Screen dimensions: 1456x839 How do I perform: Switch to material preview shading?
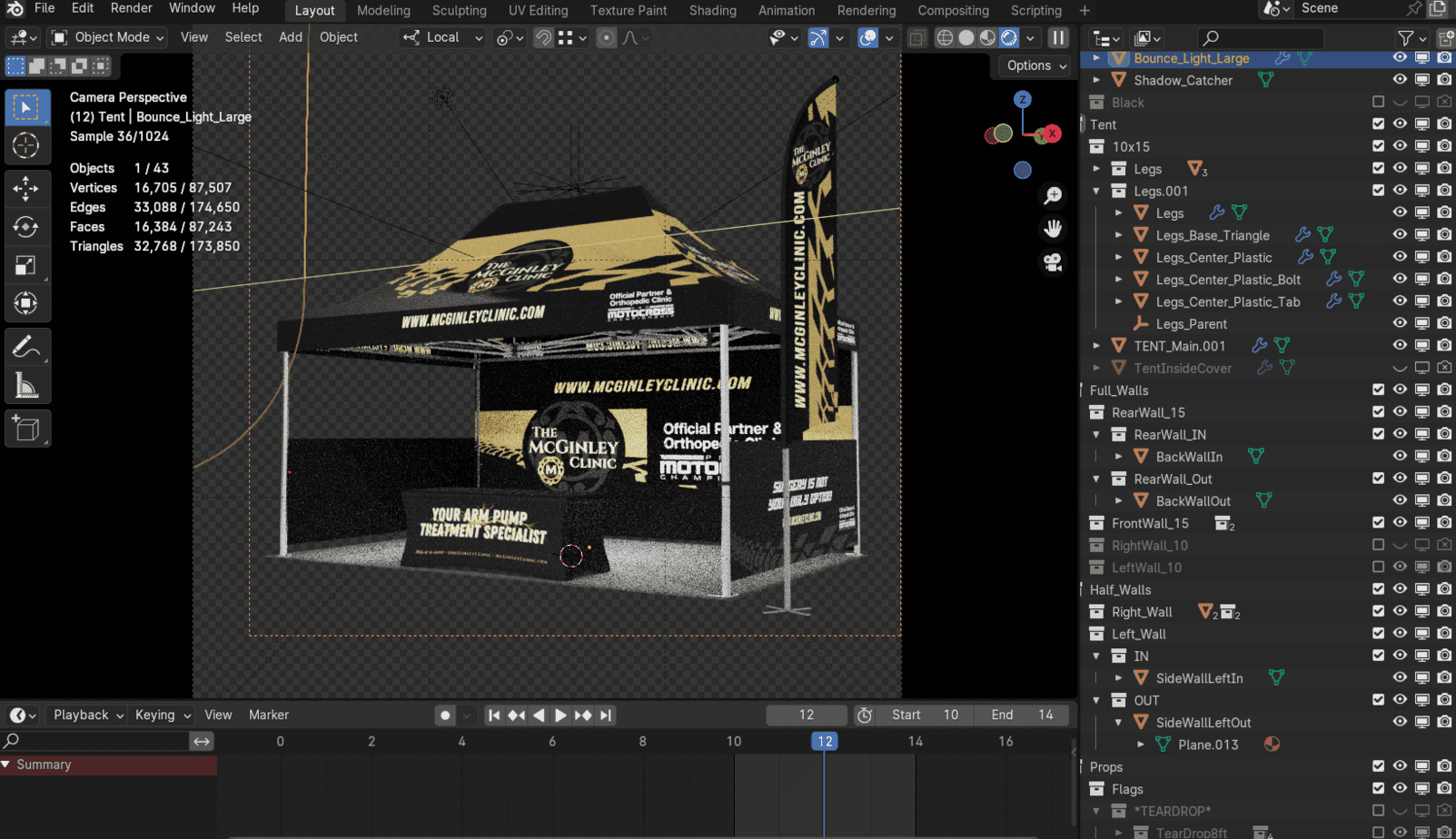pyautogui.click(x=987, y=37)
